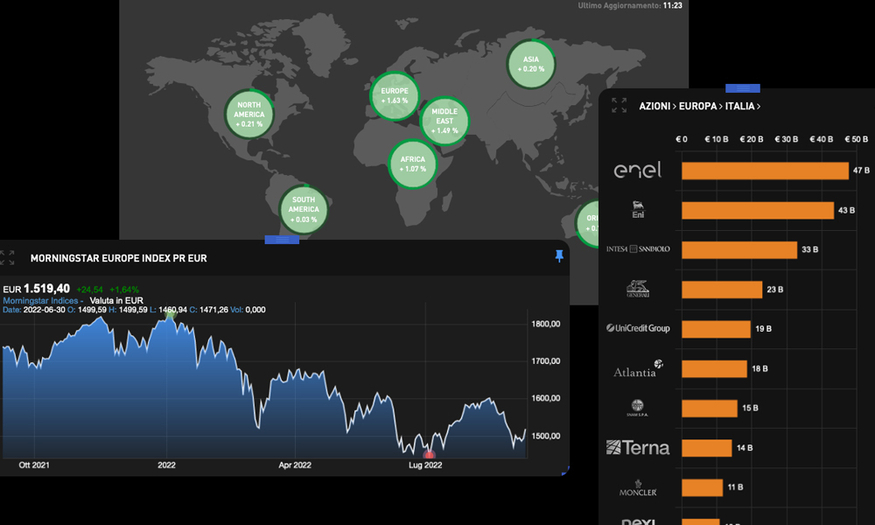The height and width of the screenshot is (525, 875).
Task: Click the Enel logo
Action: pyautogui.click(x=638, y=170)
